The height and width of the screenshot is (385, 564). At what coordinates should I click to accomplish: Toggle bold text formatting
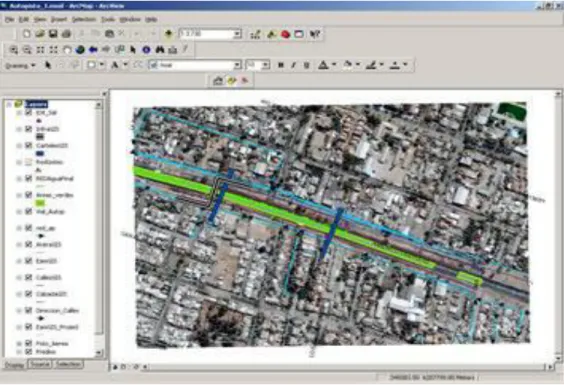click(281, 65)
